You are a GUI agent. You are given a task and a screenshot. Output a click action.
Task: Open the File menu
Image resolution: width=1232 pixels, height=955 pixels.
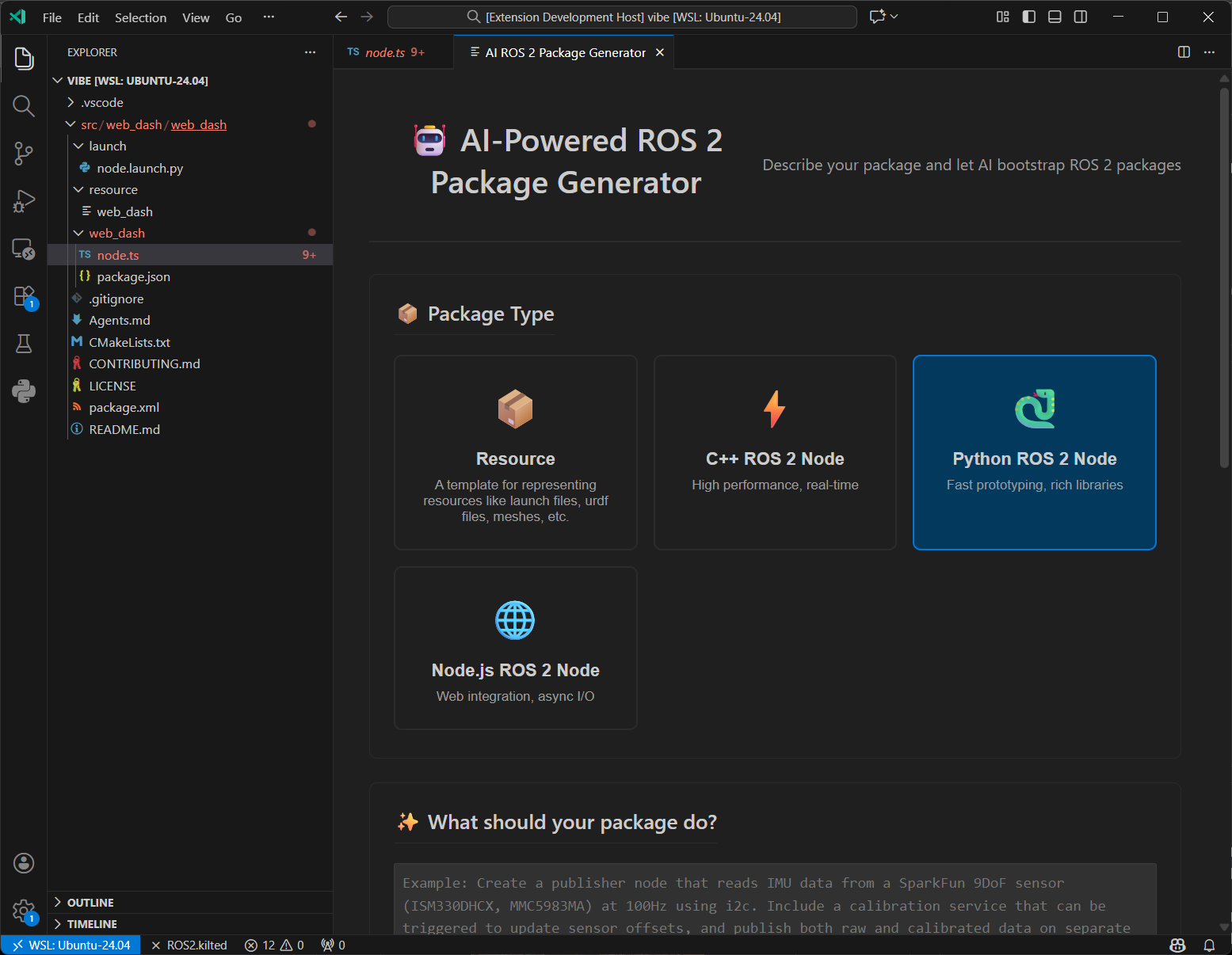coord(52,17)
